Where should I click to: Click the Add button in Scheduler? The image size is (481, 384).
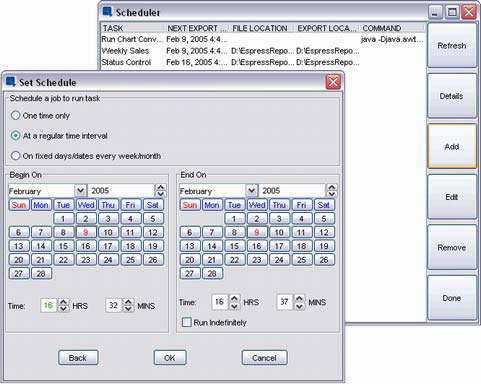pos(452,146)
